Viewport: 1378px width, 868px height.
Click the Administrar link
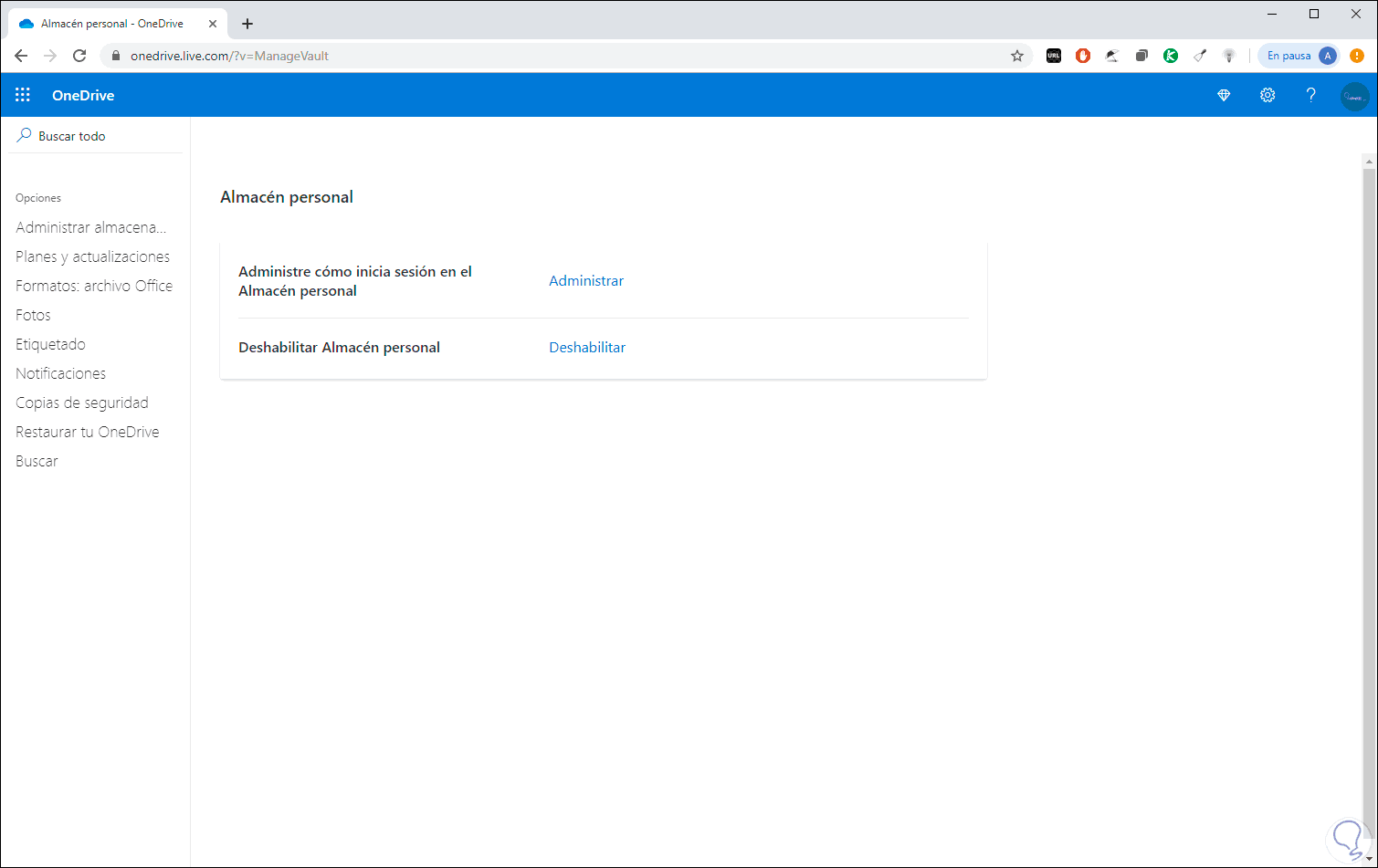tap(586, 281)
